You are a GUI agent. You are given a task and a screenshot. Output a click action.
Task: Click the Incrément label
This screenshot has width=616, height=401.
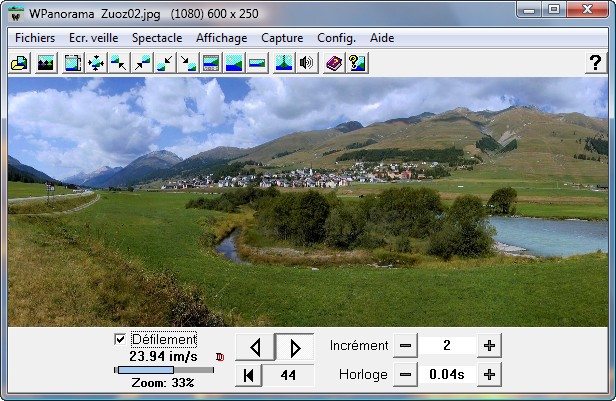(359, 346)
